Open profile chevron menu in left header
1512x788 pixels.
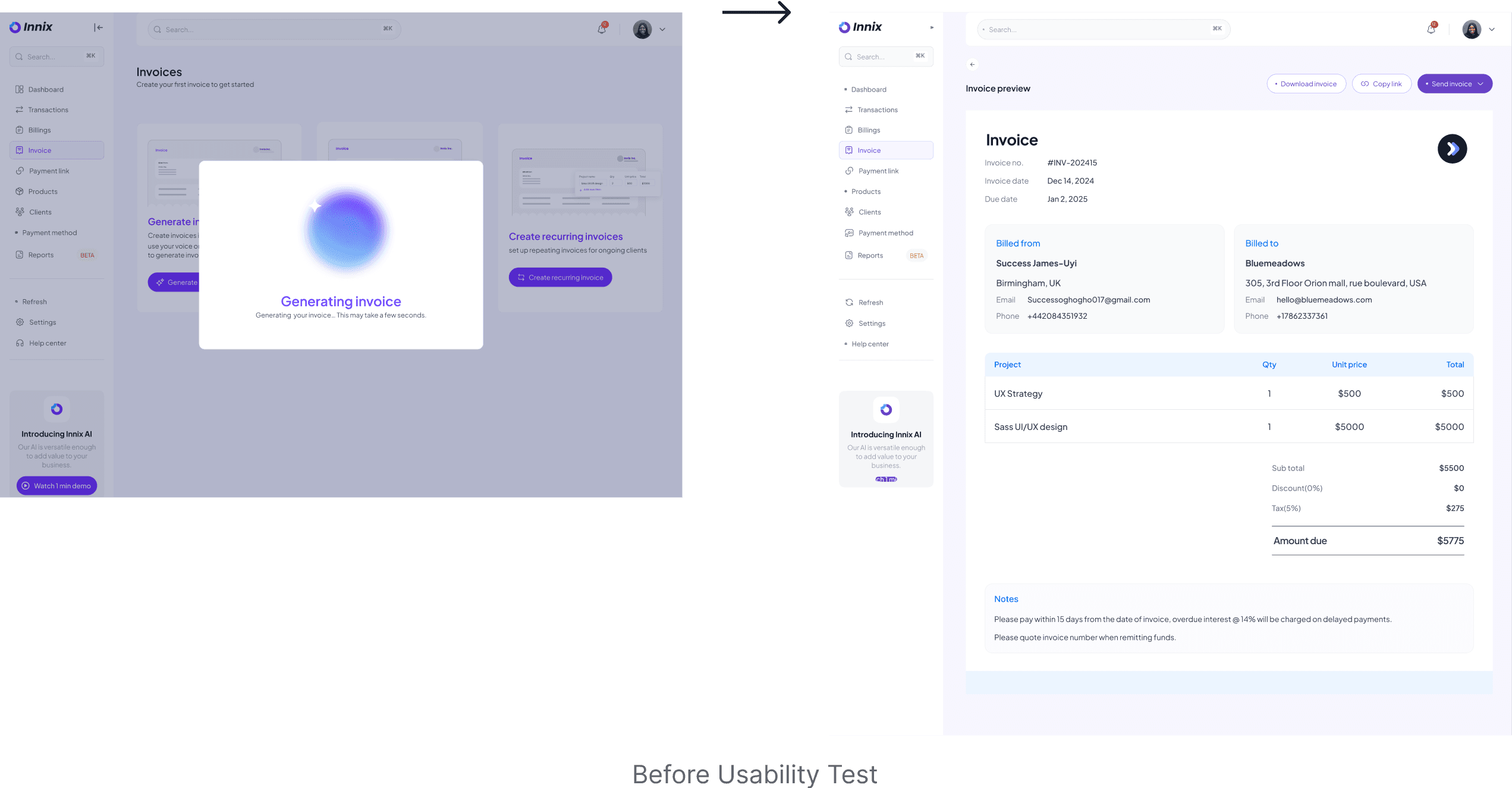[x=662, y=29]
